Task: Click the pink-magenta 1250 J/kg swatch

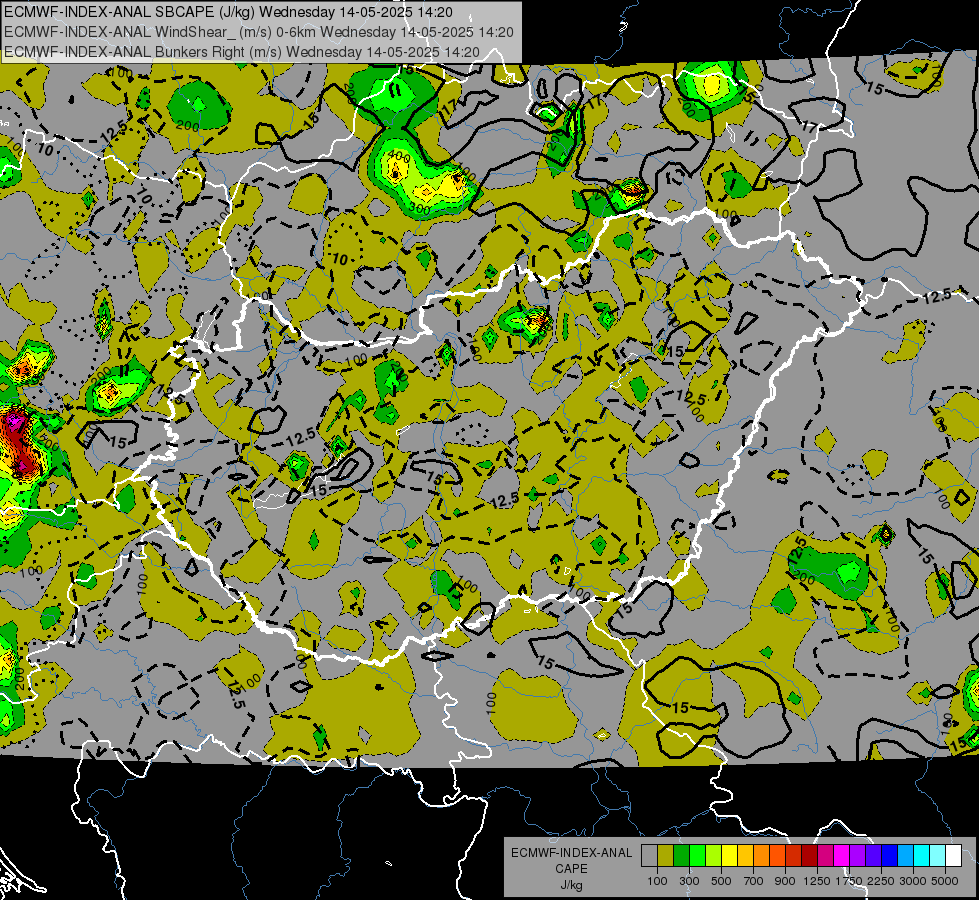Action: point(825,856)
